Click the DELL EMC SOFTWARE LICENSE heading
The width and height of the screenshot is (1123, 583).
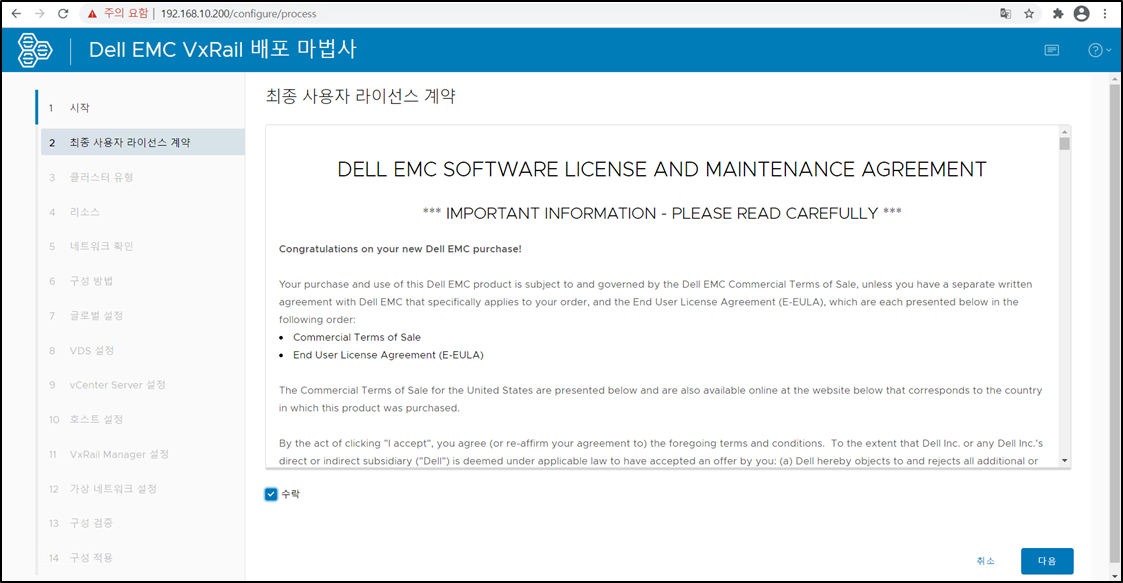pos(662,169)
